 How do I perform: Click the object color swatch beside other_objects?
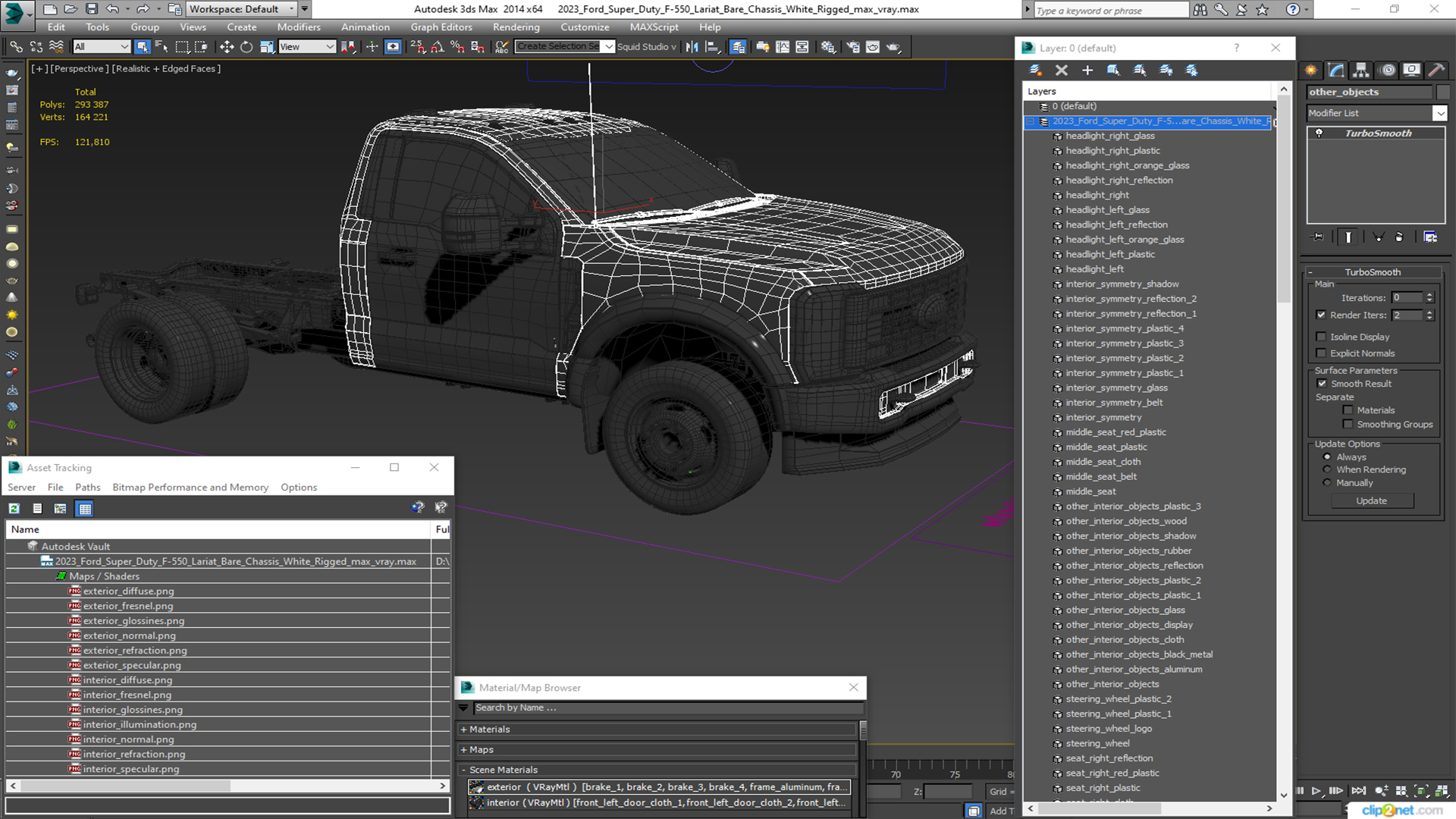[1442, 92]
